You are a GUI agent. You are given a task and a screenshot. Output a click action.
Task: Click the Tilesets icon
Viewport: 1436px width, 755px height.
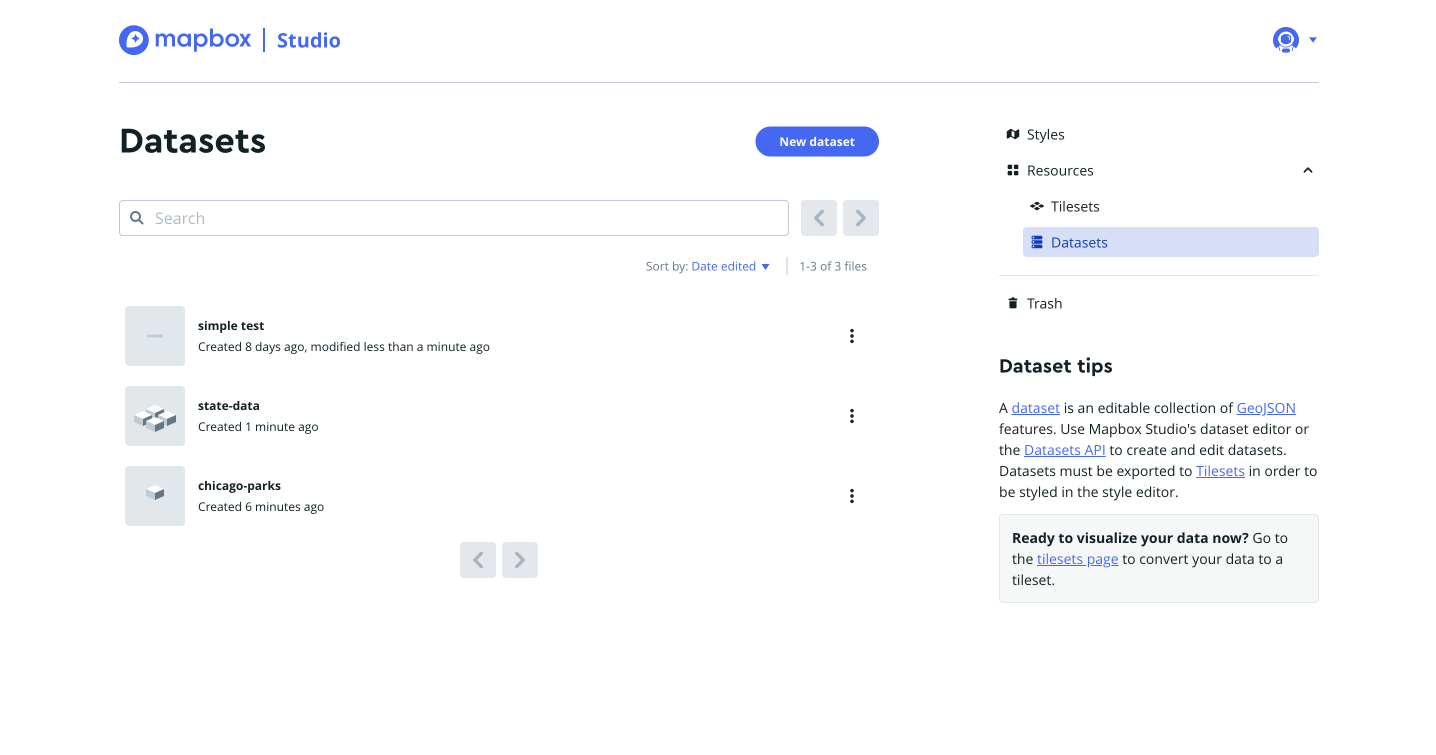(1037, 206)
